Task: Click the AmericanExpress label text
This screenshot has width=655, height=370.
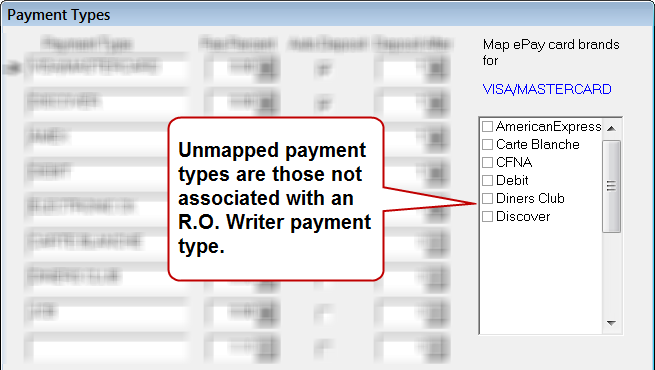Action: tap(548, 127)
